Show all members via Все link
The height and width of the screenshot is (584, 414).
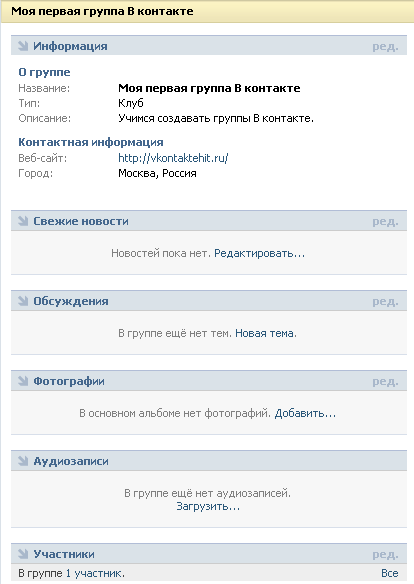pos(389,573)
